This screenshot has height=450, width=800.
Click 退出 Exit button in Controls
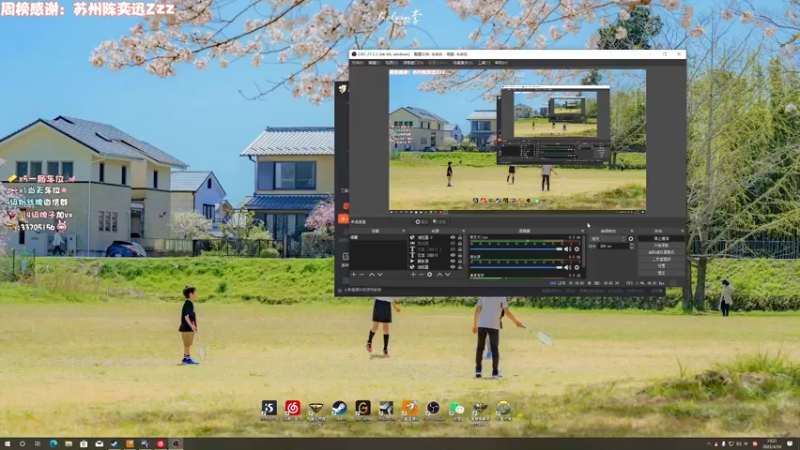point(661,272)
